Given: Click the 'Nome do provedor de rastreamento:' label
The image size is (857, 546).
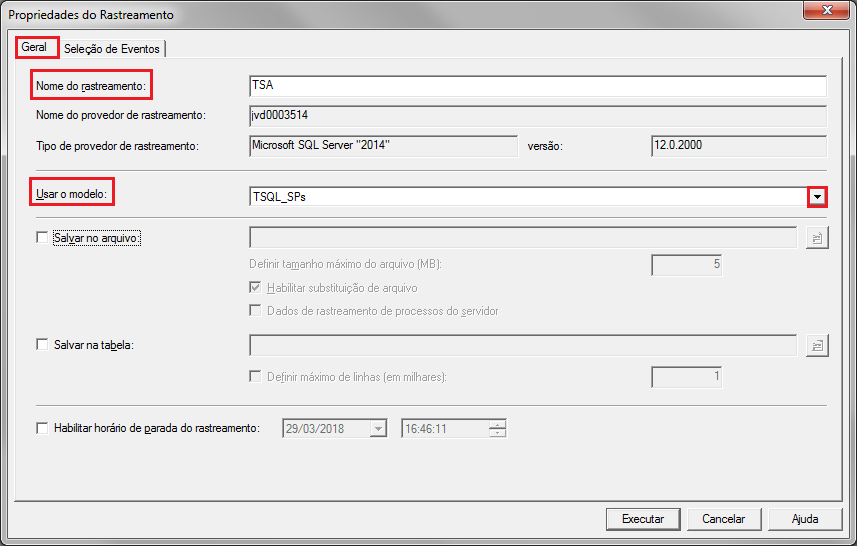Looking at the screenshot, I should (121, 115).
